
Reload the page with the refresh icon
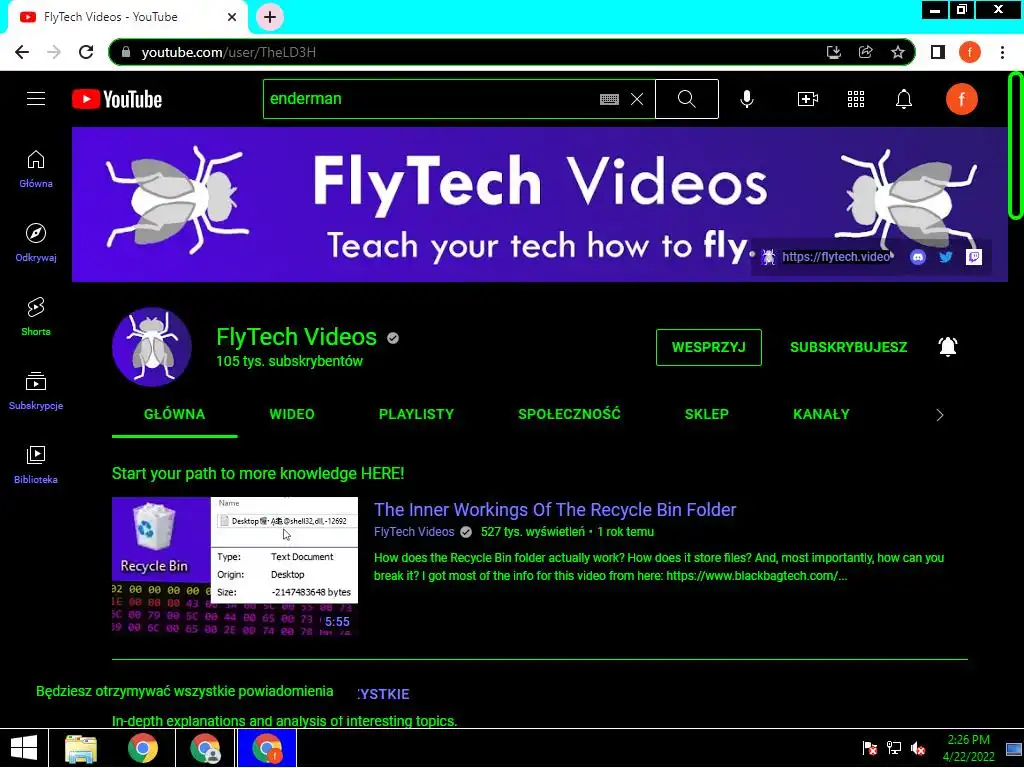coord(86,52)
